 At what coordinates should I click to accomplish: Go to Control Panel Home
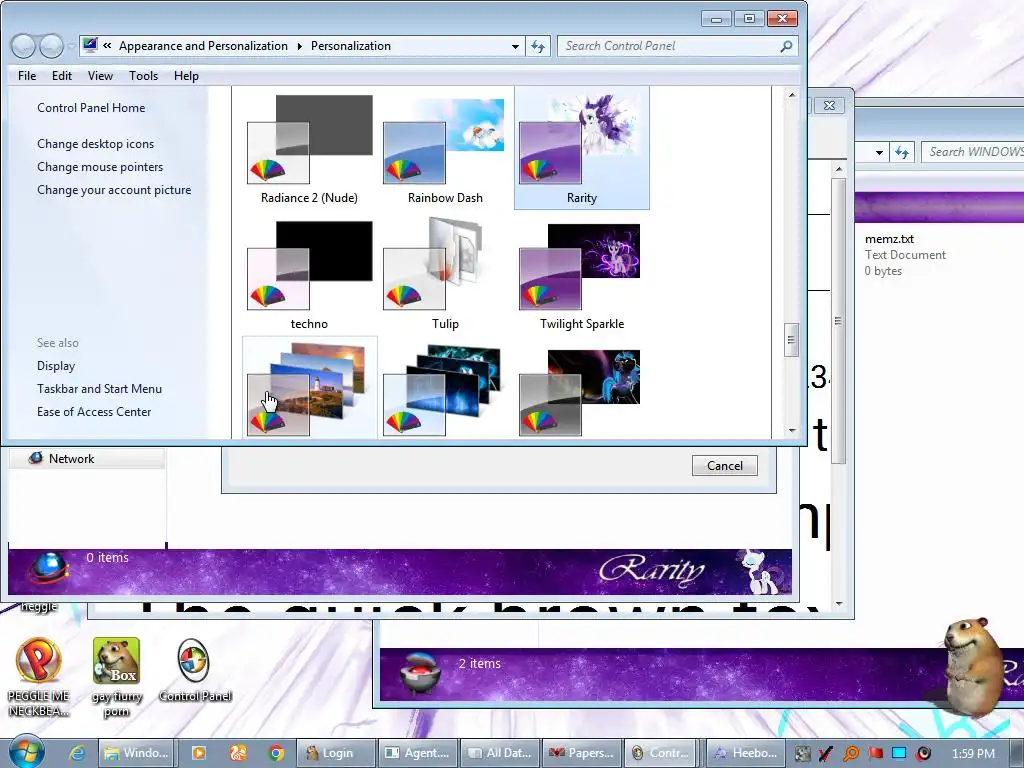point(91,108)
